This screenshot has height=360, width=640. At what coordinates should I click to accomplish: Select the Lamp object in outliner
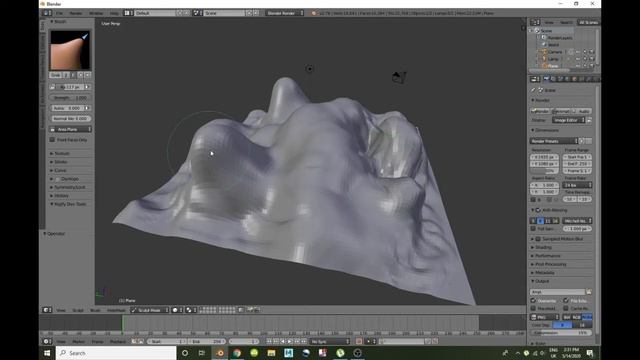coord(553,59)
